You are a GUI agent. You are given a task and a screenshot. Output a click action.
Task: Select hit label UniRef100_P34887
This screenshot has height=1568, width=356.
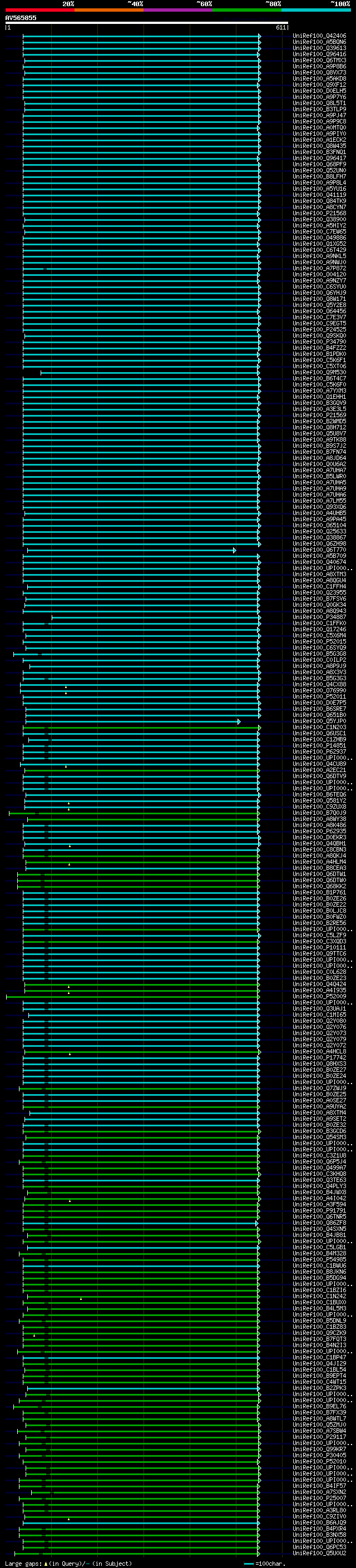(319, 617)
